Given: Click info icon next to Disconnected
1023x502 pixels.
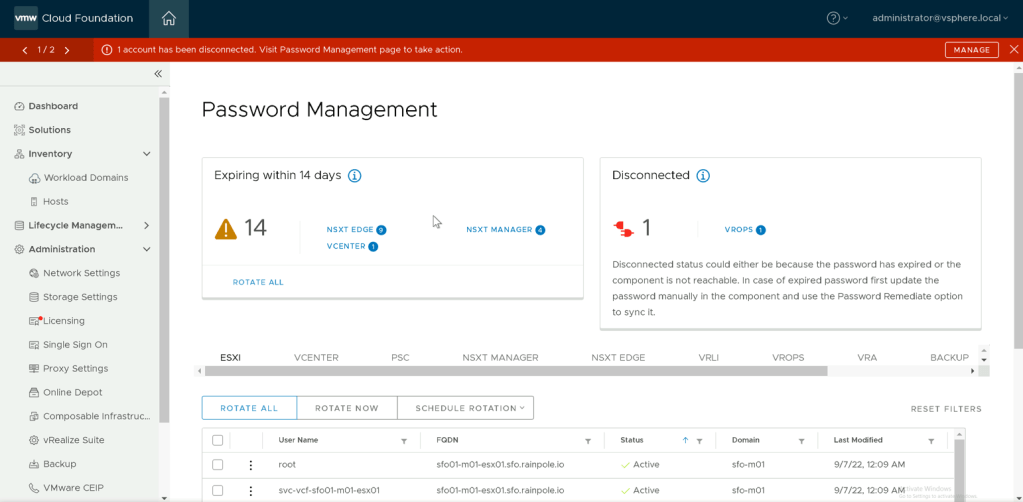Looking at the screenshot, I should [x=702, y=176].
